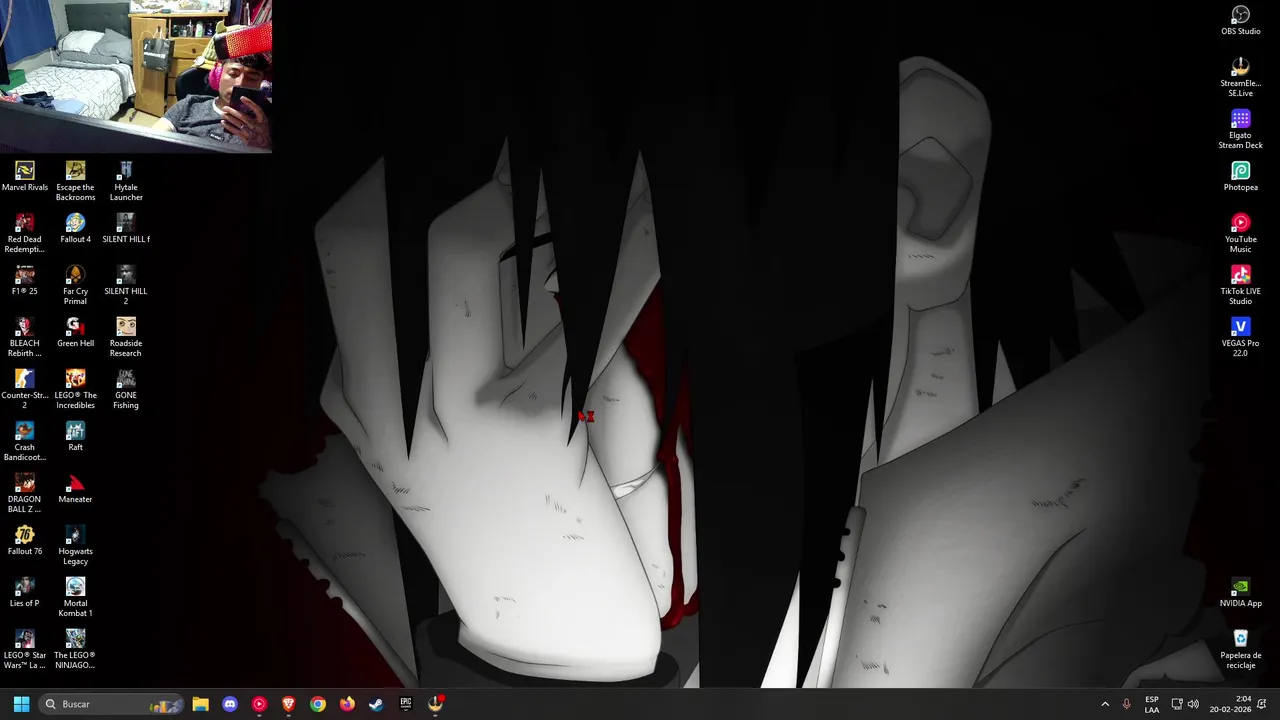The image size is (1280, 720).
Task: Open StreamElements app with notification badge
Action: [435, 704]
